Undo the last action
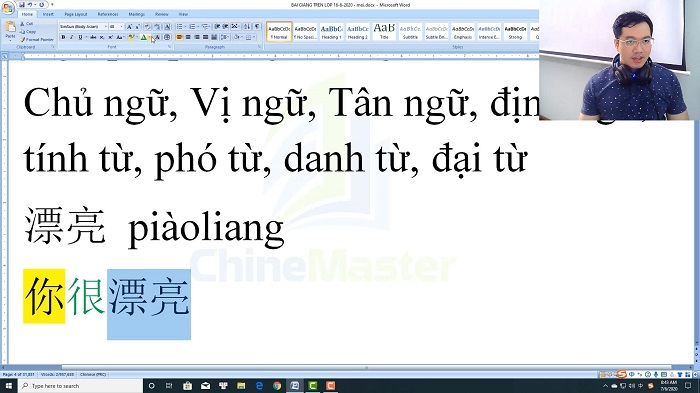 click(30, 4)
